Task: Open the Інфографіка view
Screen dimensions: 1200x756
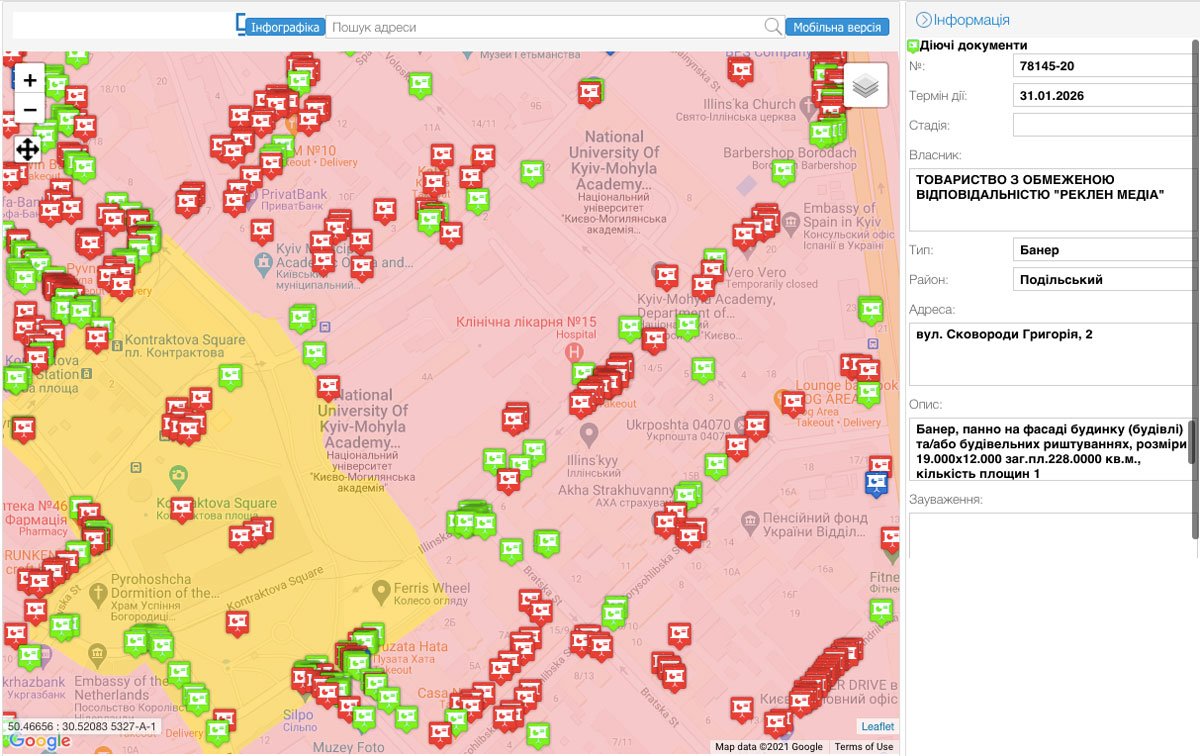Action: (286, 27)
